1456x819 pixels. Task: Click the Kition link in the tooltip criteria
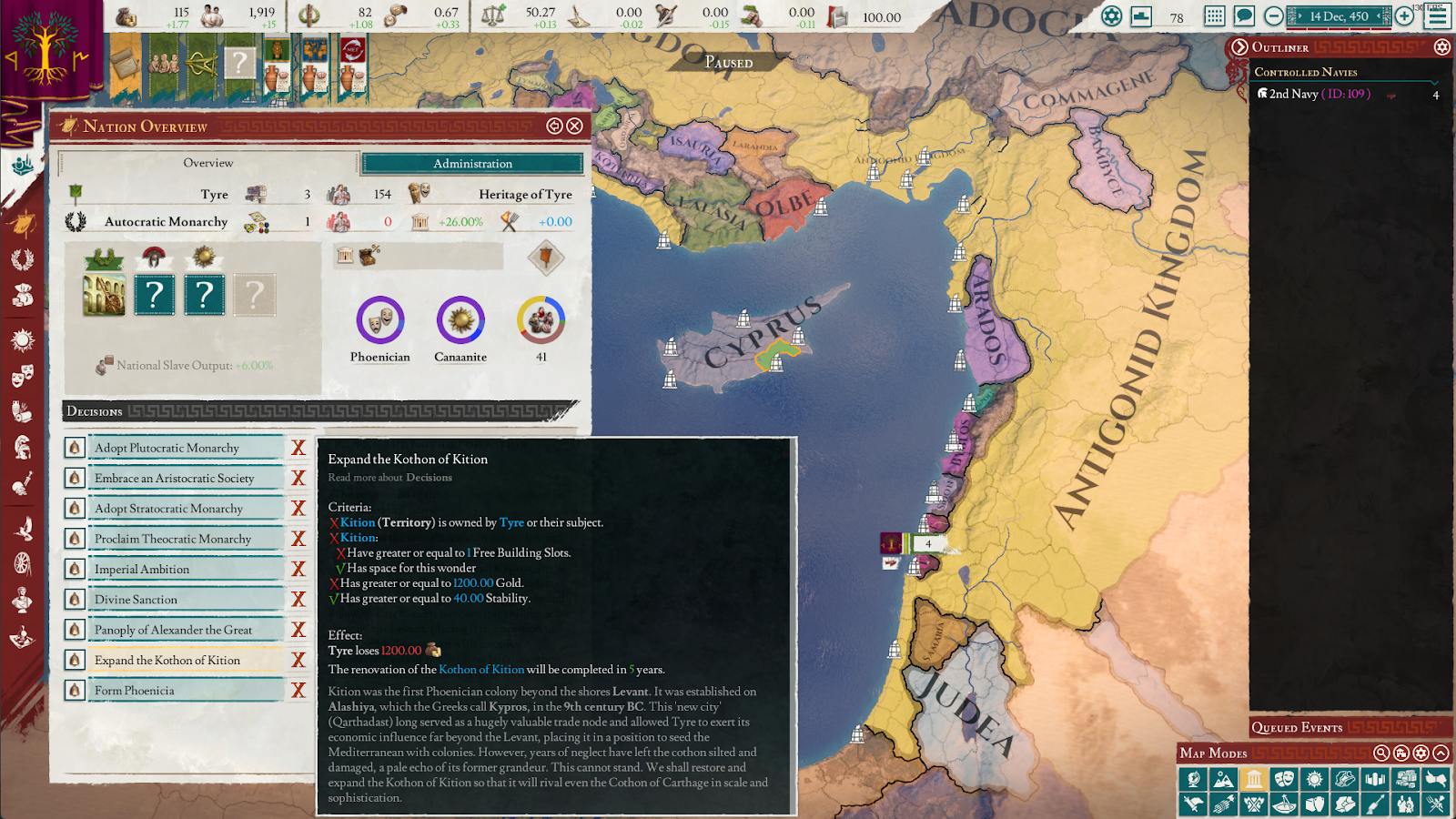click(x=358, y=522)
